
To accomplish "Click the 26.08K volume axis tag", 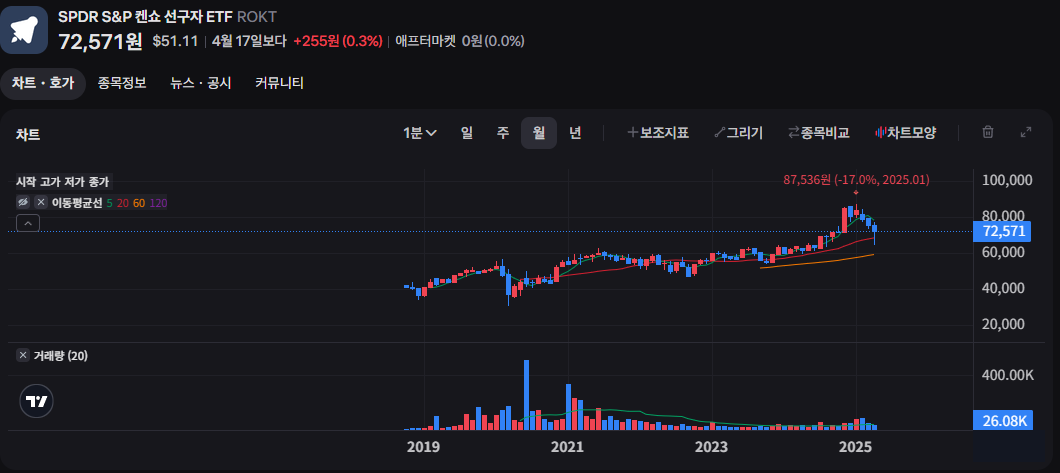I will click(x=1004, y=421).
